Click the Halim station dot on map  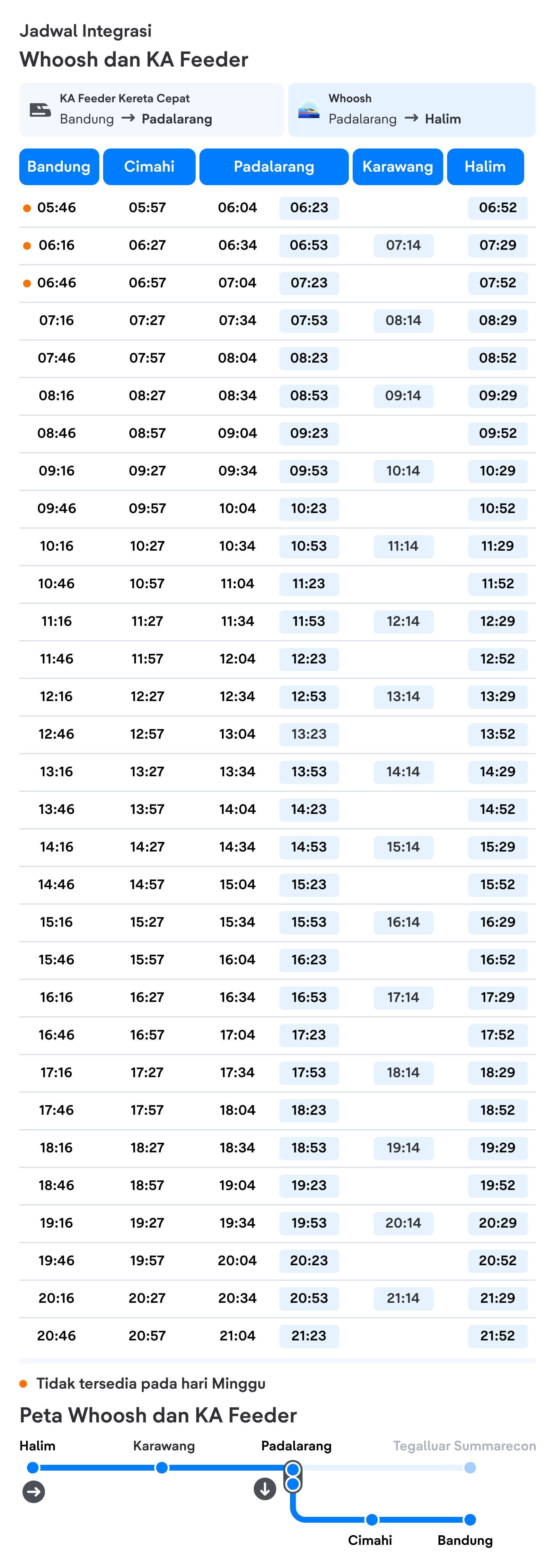tap(33, 1468)
